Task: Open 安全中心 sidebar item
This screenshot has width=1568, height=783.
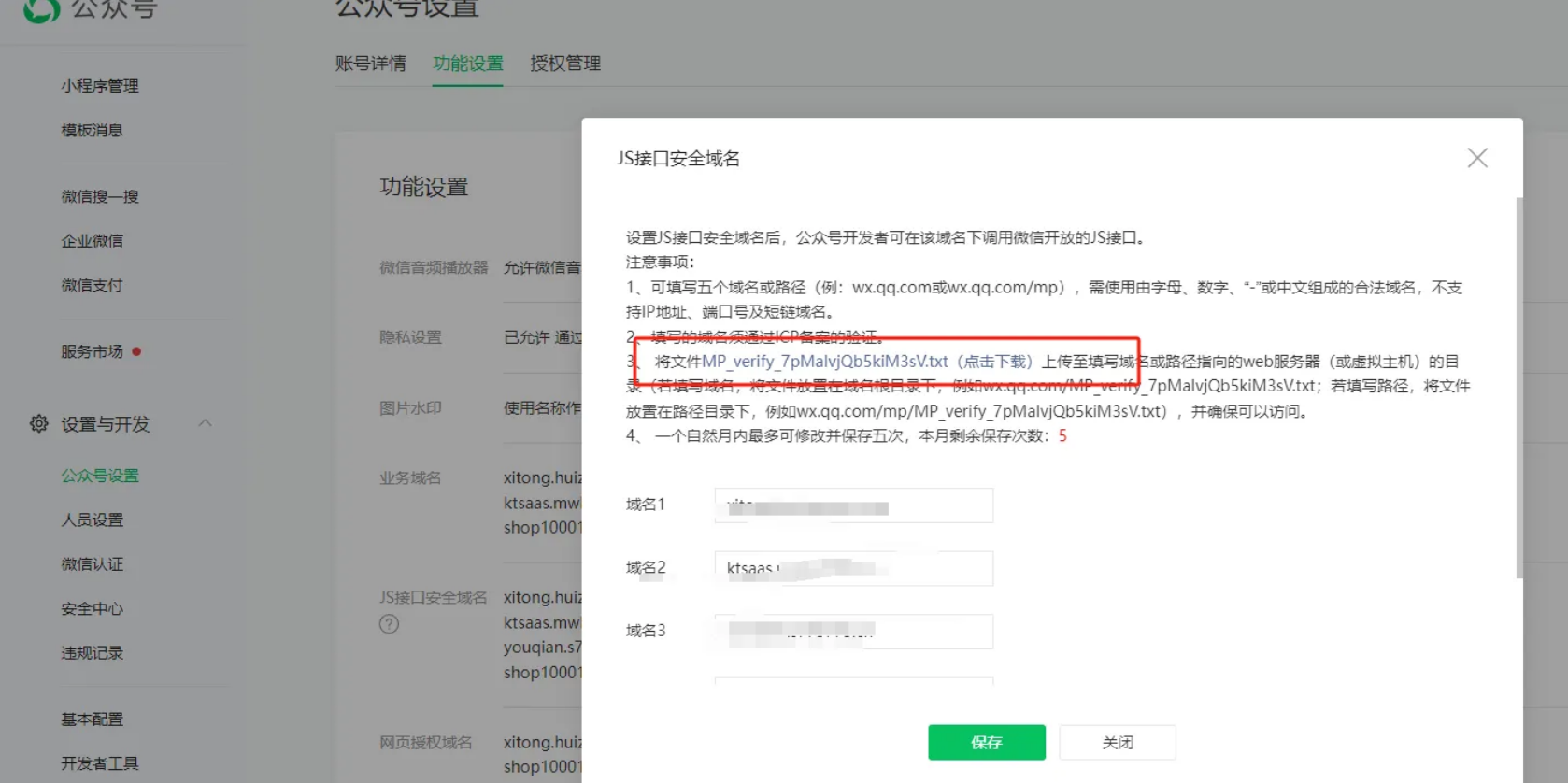Action: 93,608
